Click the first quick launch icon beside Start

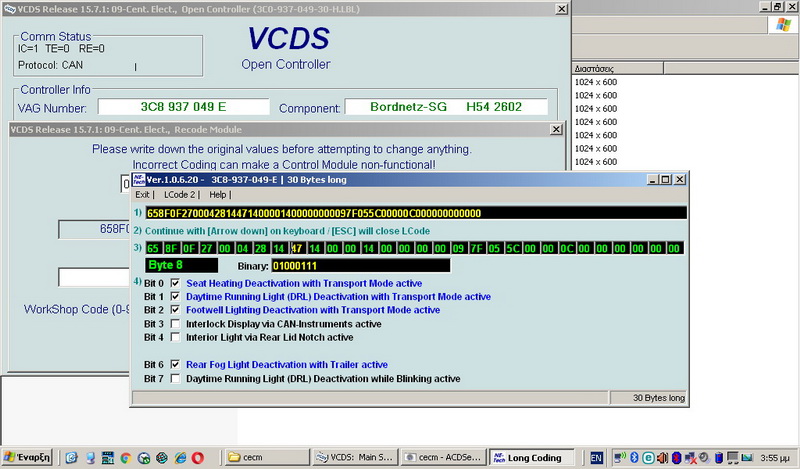pyautogui.click(x=71, y=458)
